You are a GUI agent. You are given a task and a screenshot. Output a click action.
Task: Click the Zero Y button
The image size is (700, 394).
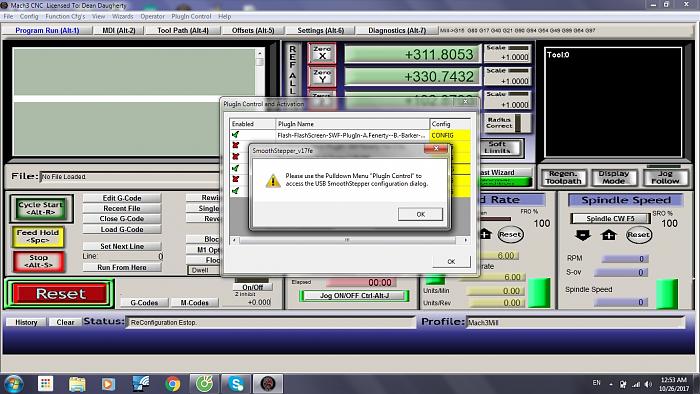tap(322, 76)
